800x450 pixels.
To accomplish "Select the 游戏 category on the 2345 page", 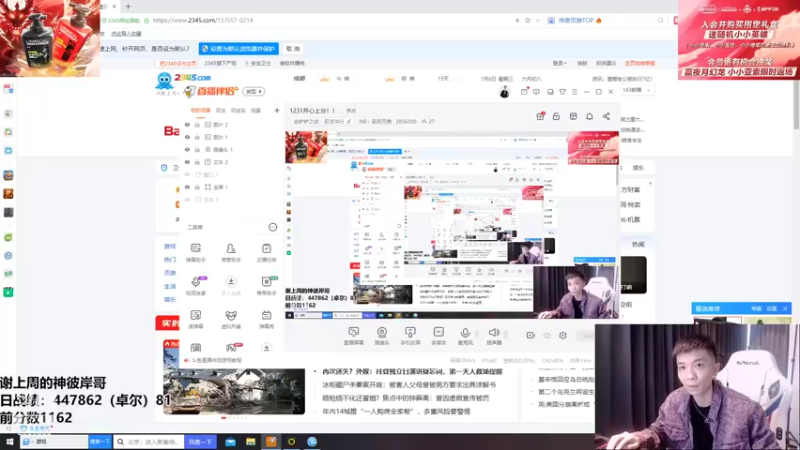I will point(170,246).
